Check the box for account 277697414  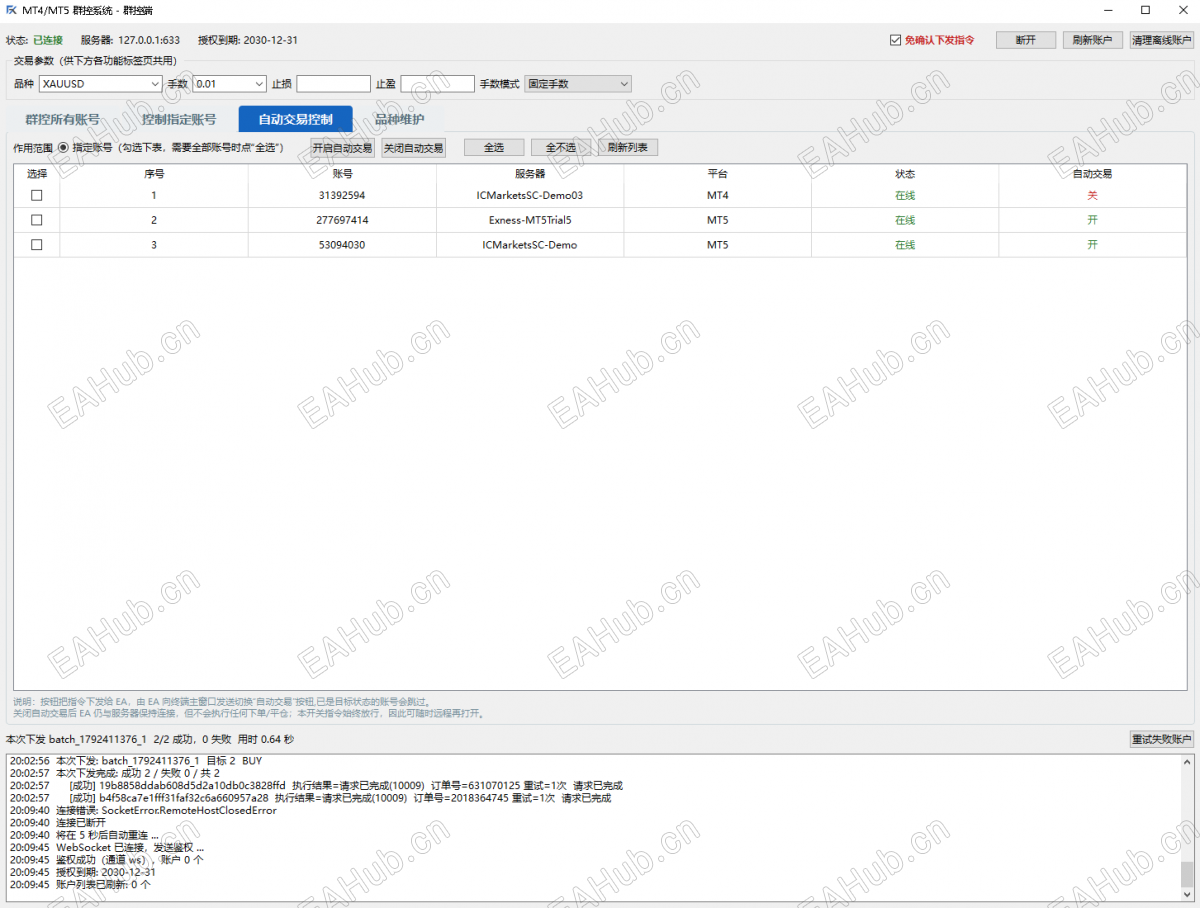[x=37, y=220]
